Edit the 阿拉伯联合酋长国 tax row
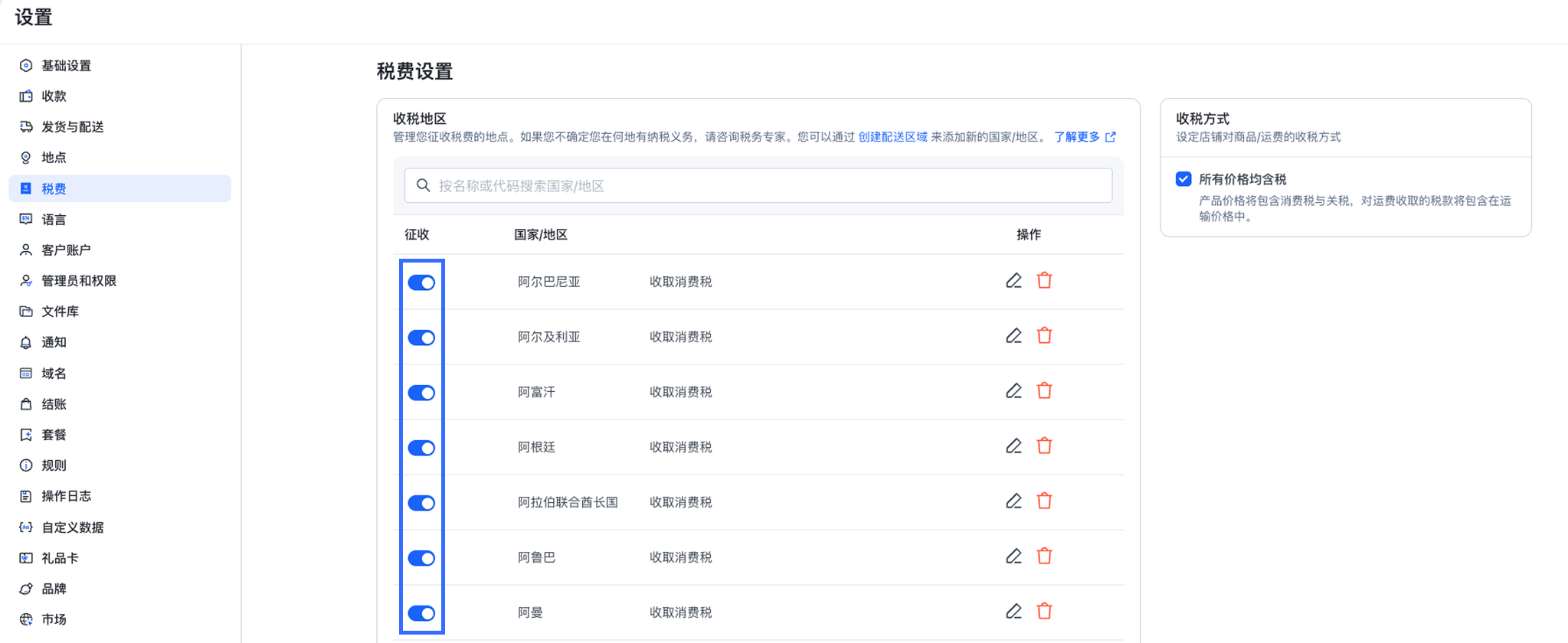Image resolution: width=1568 pixels, height=643 pixels. point(1013,501)
